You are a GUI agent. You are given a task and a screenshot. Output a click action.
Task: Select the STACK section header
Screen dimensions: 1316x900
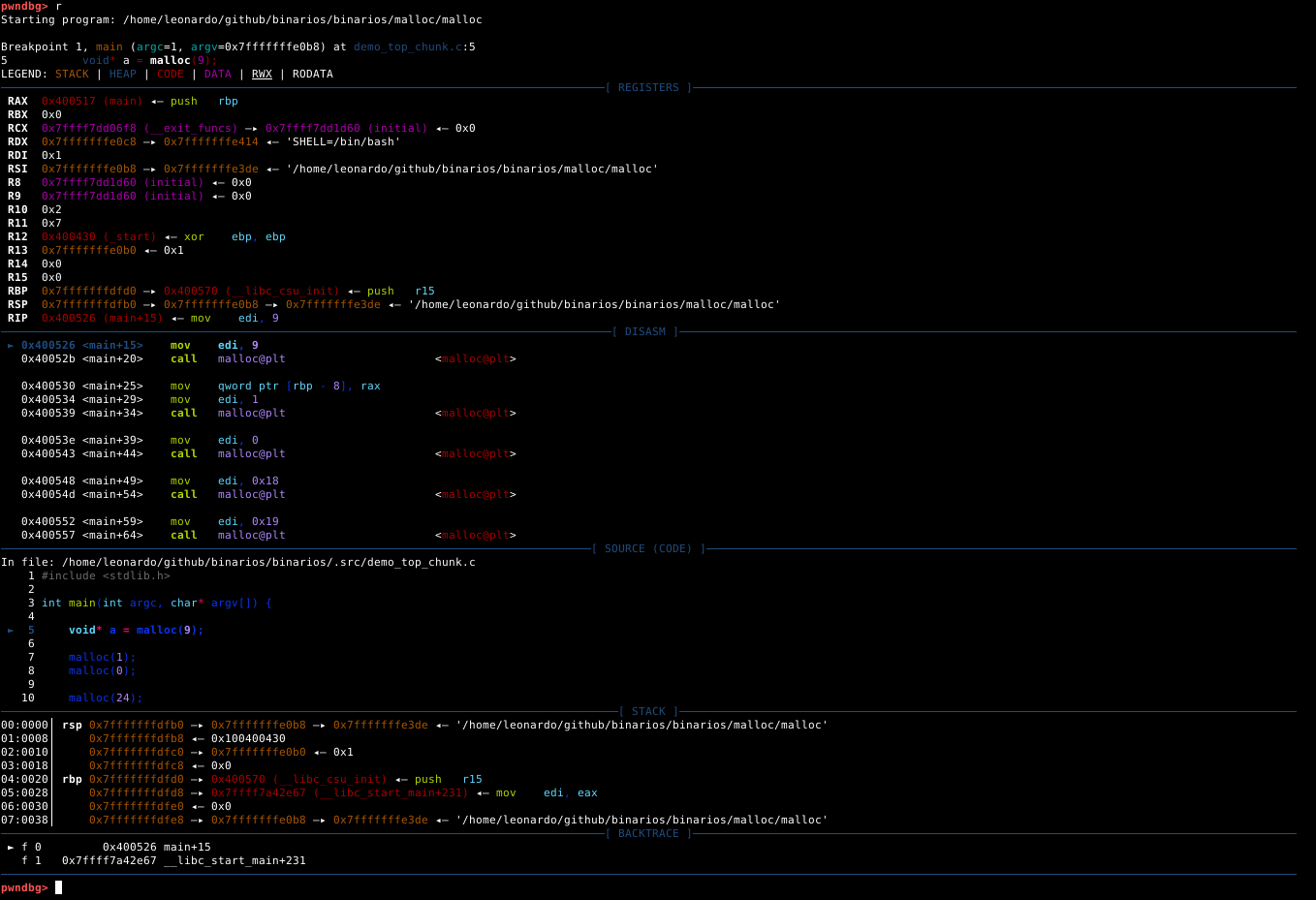pyautogui.click(x=648, y=712)
